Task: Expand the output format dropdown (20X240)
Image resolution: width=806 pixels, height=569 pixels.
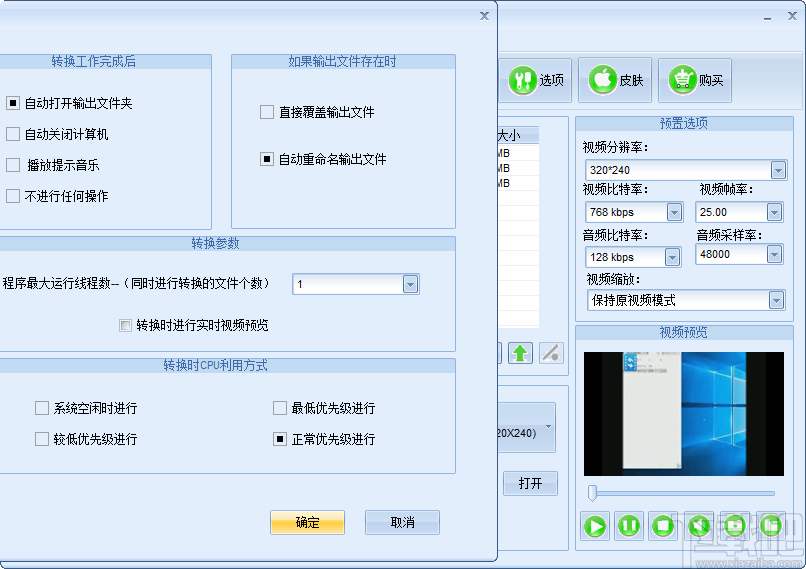Action: coord(548,427)
